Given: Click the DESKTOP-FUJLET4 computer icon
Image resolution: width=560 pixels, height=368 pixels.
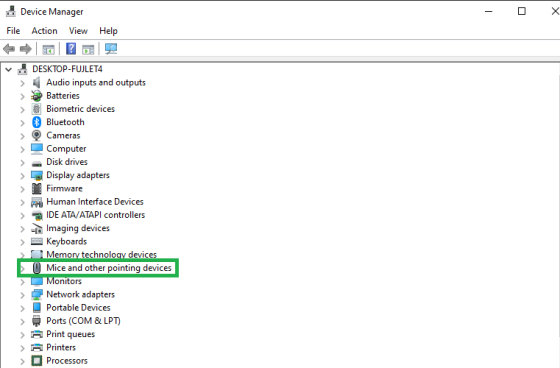Looking at the screenshot, I should [x=22, y=69].
